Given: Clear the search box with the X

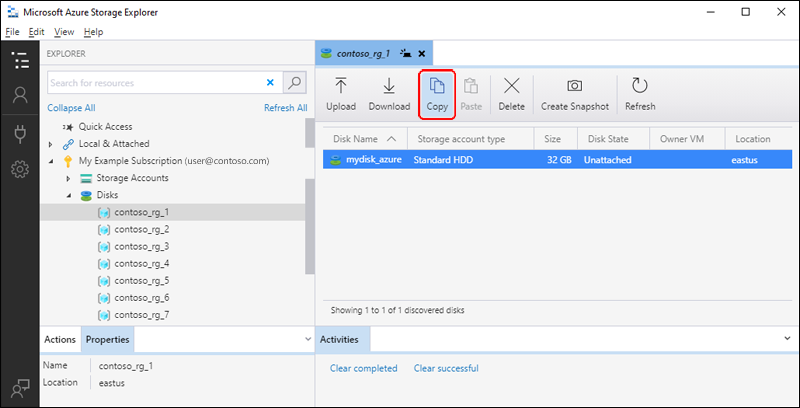Looking at the screenshot, I should coord(270,83).
